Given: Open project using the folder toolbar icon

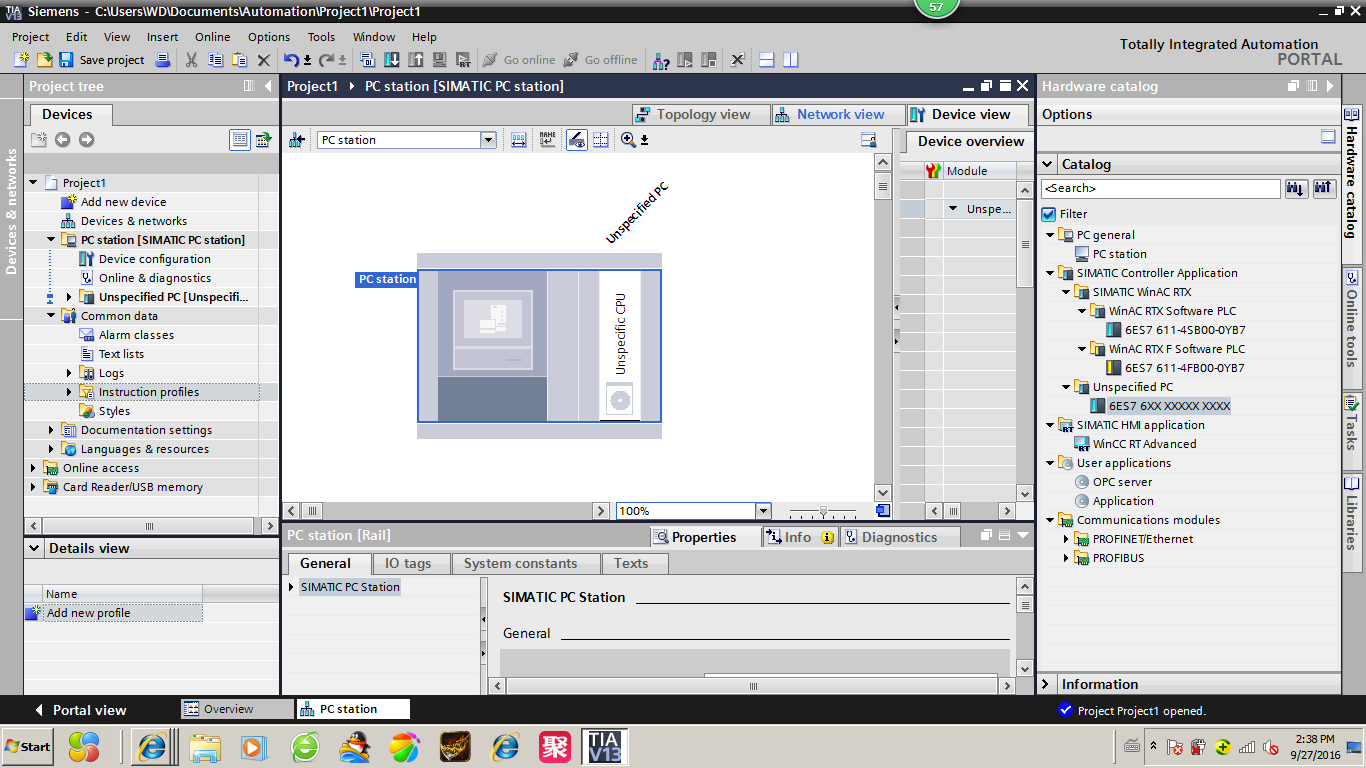Looking at the screenshot, I should click(44, 60).
